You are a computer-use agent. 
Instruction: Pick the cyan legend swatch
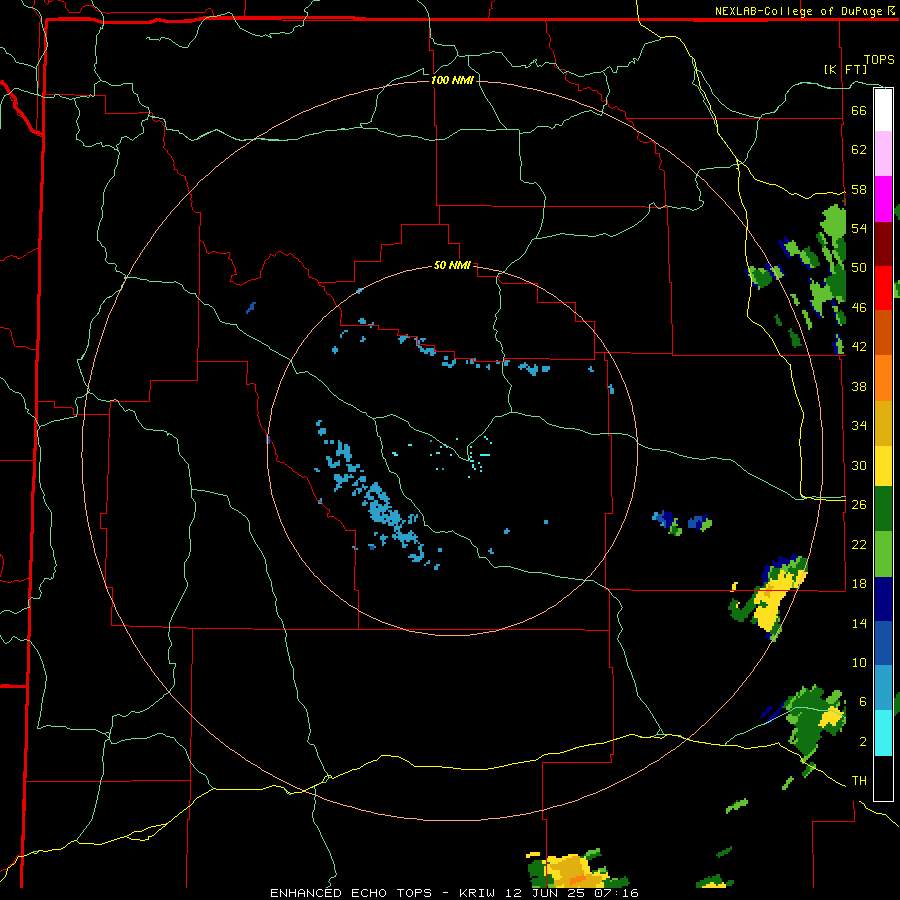click(883, 733)
